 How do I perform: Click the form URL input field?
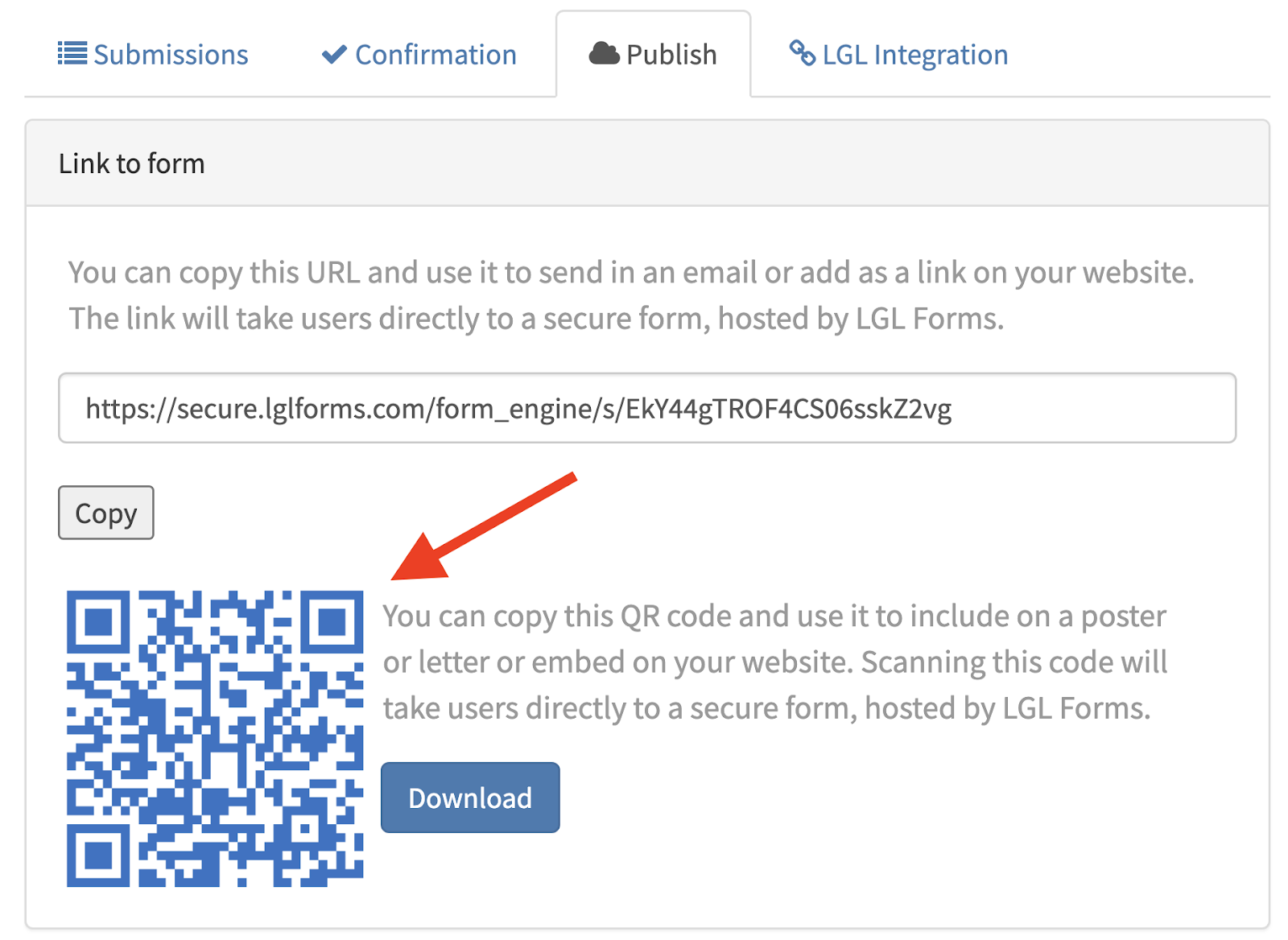click(x=647, y=408)
